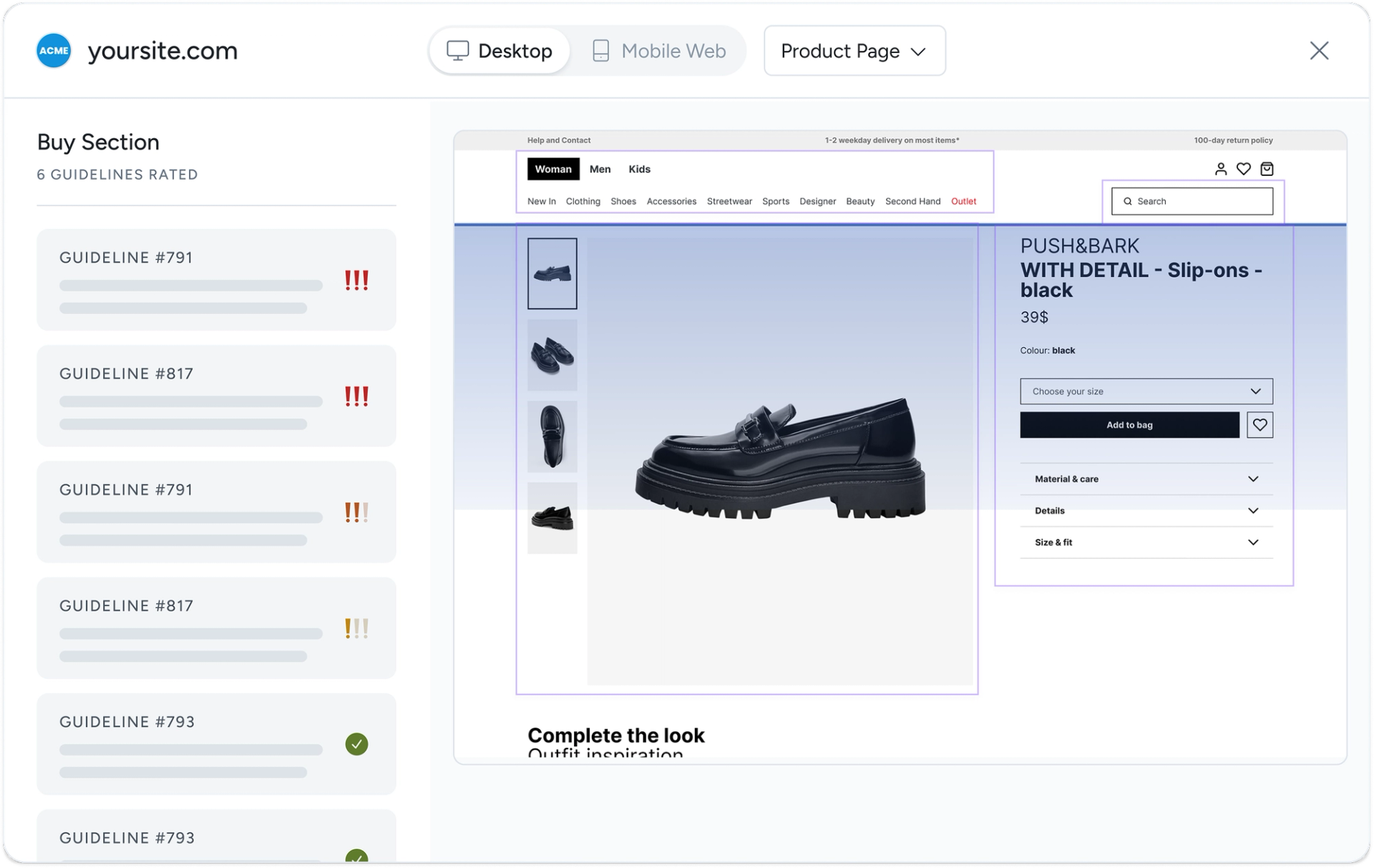Select the Kids tab
The width and height of the screenshot is (1374, 868).
[639, 169]
